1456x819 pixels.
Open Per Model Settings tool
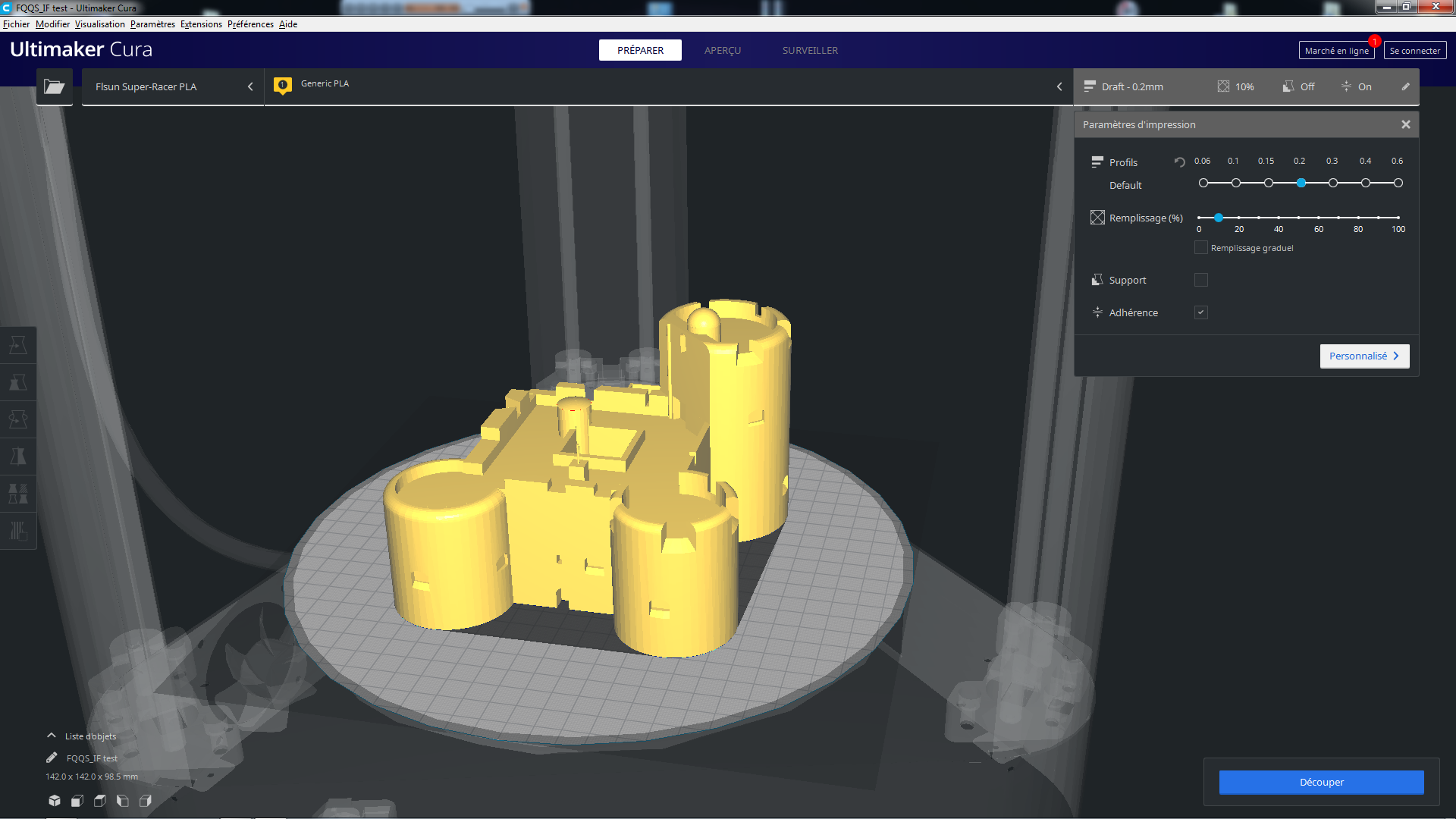18,494
